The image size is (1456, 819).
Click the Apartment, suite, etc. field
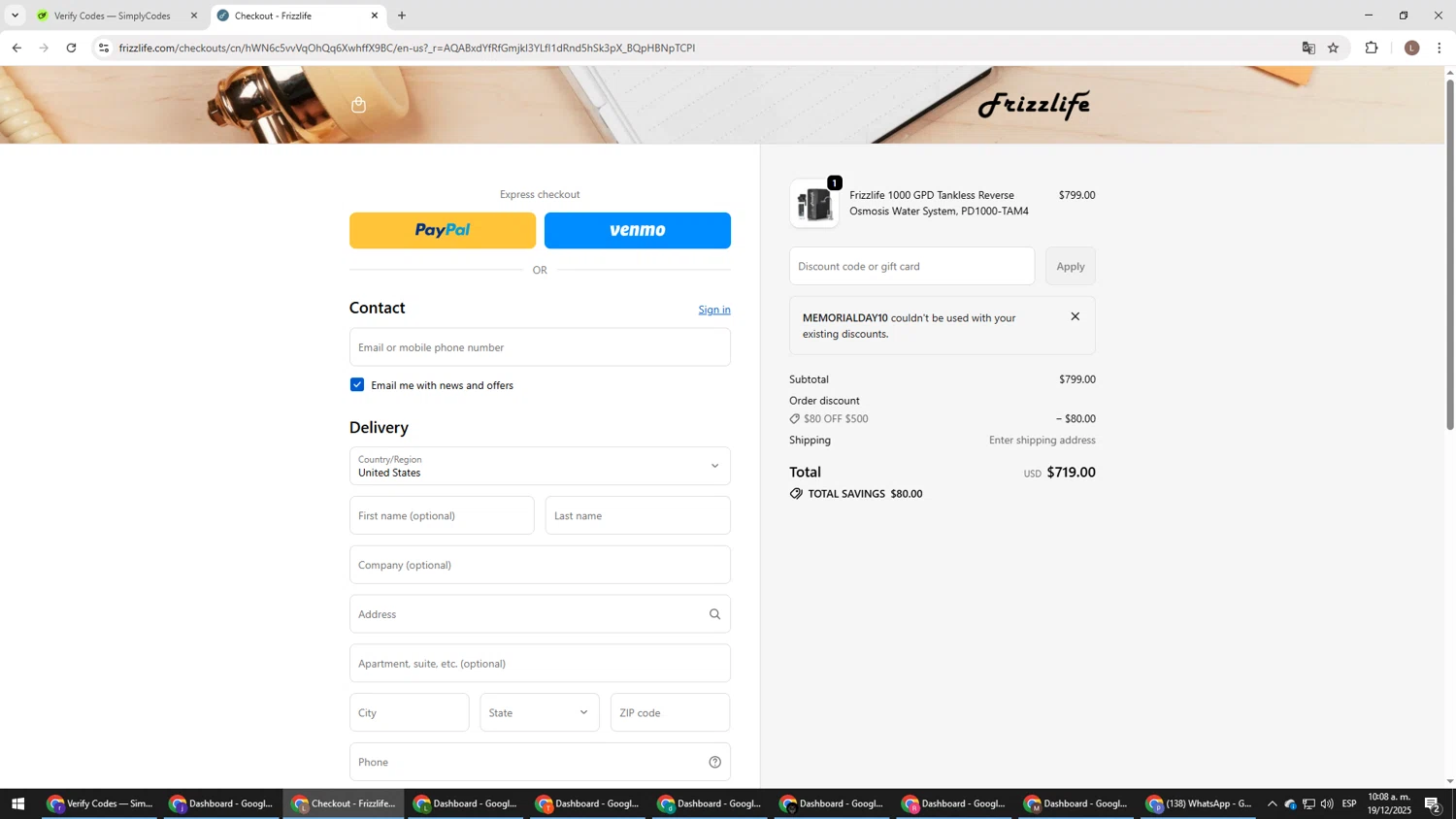(540, 664)
